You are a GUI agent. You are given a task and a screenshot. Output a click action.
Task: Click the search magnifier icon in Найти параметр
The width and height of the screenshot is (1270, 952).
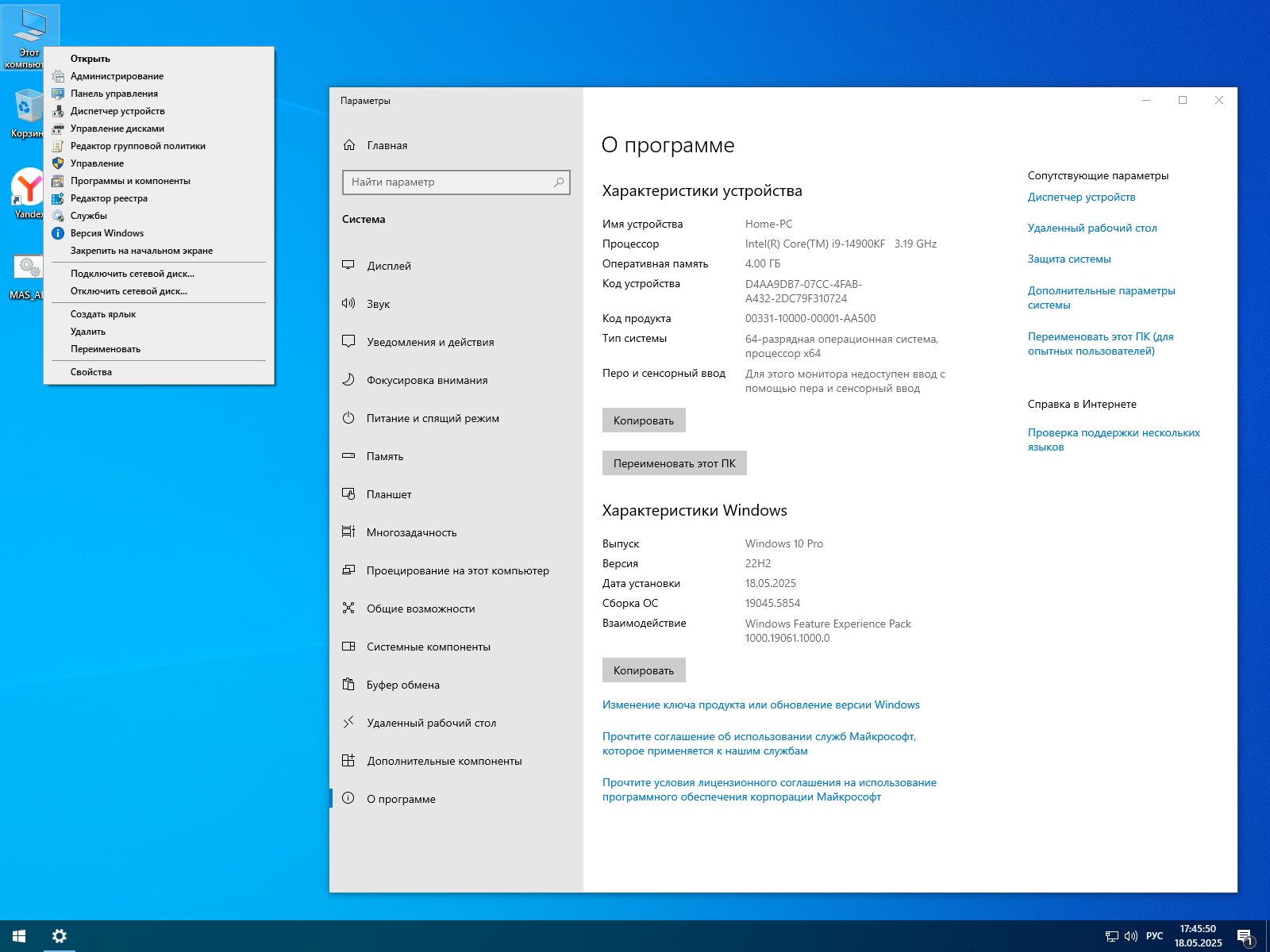click(x=559, y=182)
